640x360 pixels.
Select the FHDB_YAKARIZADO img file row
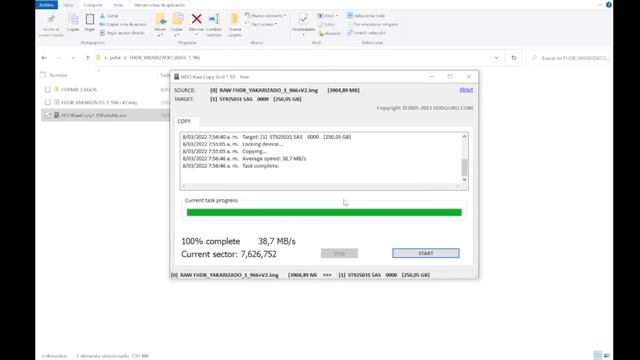coord(99,102)
